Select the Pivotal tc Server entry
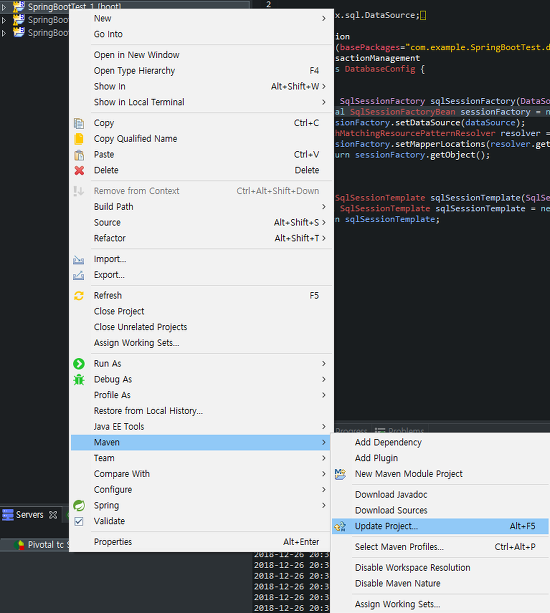550x613 pixels. pos(41,545)
